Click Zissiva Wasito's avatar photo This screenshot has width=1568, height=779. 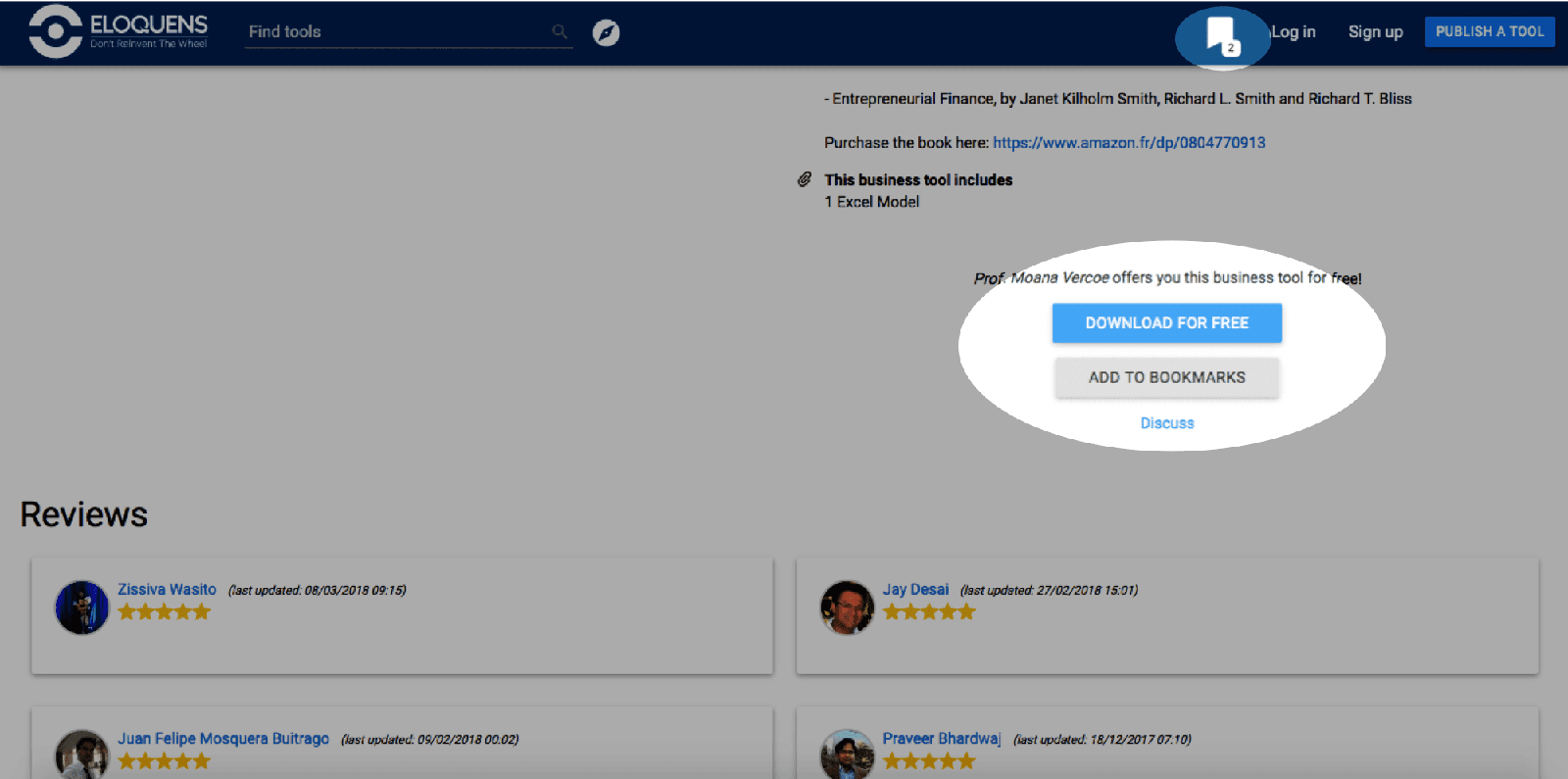82,608
